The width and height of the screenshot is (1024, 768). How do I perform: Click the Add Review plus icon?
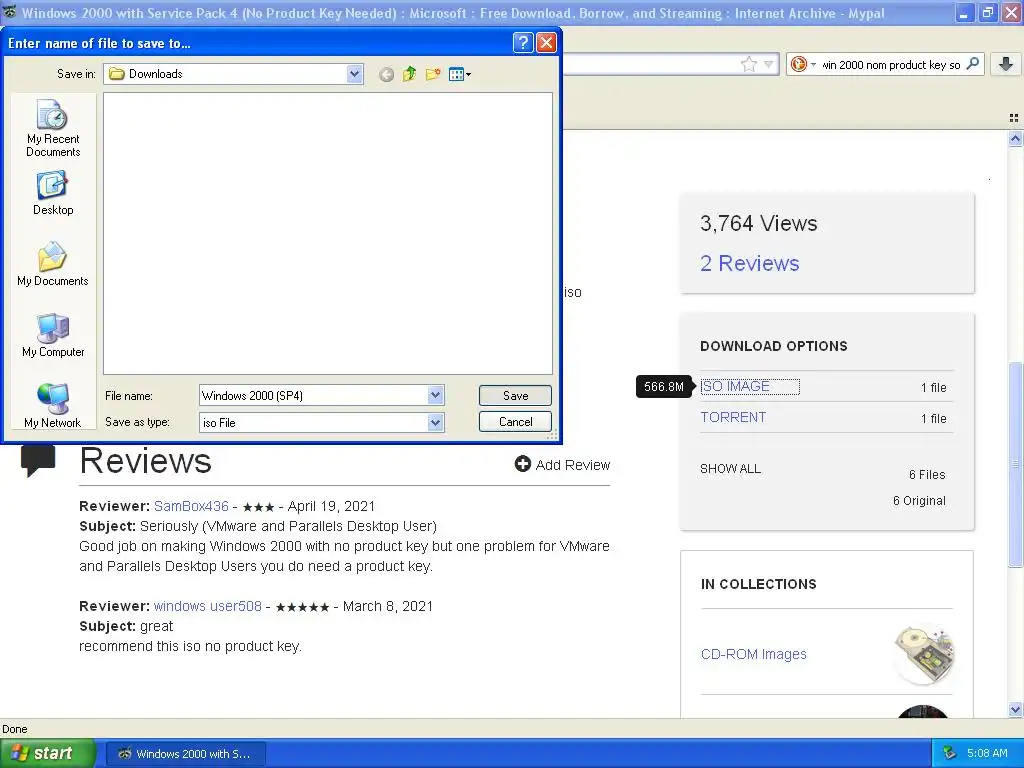coord(522,464)
